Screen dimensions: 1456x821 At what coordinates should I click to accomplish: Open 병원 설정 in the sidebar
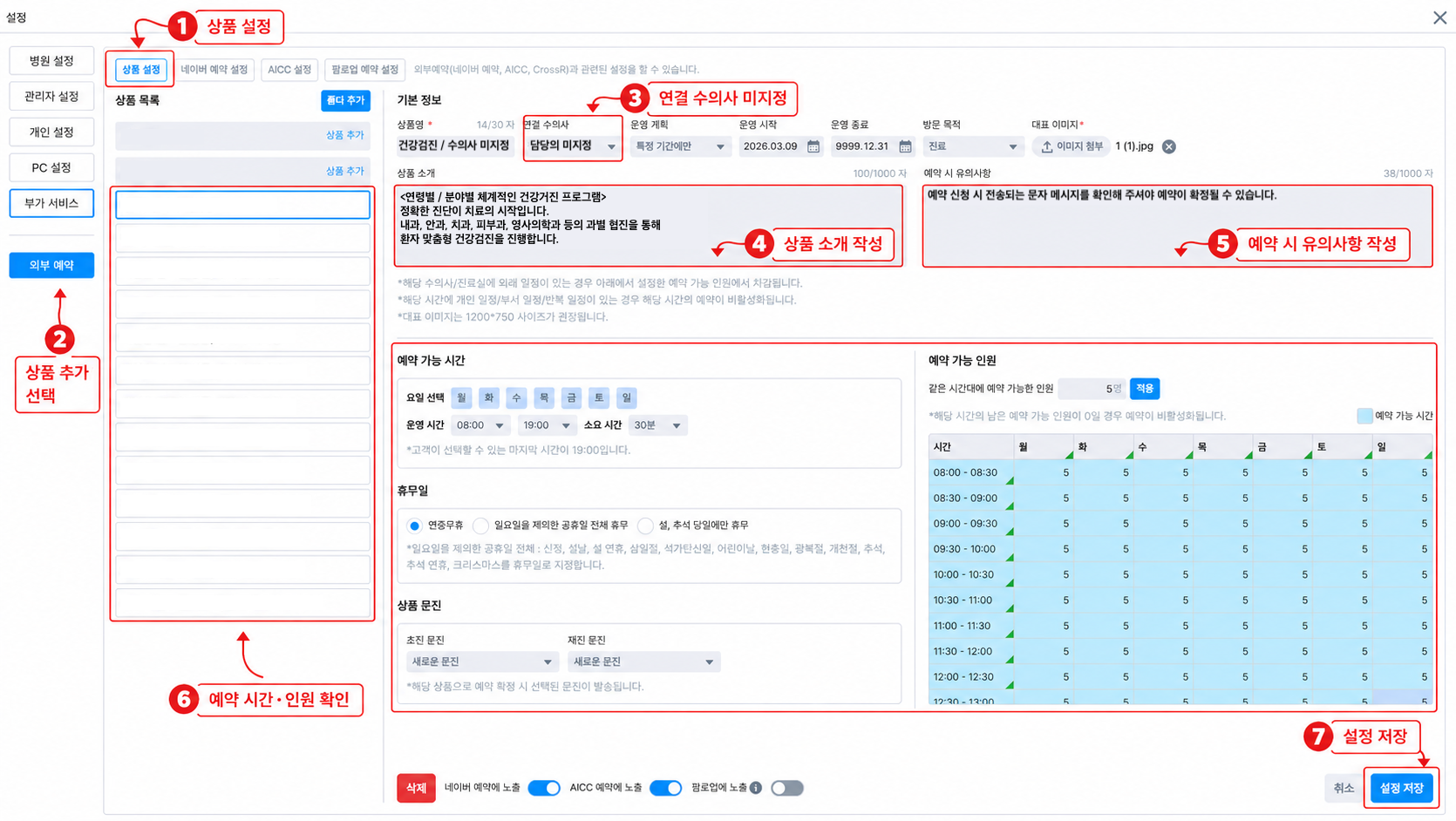click(51, 61)
